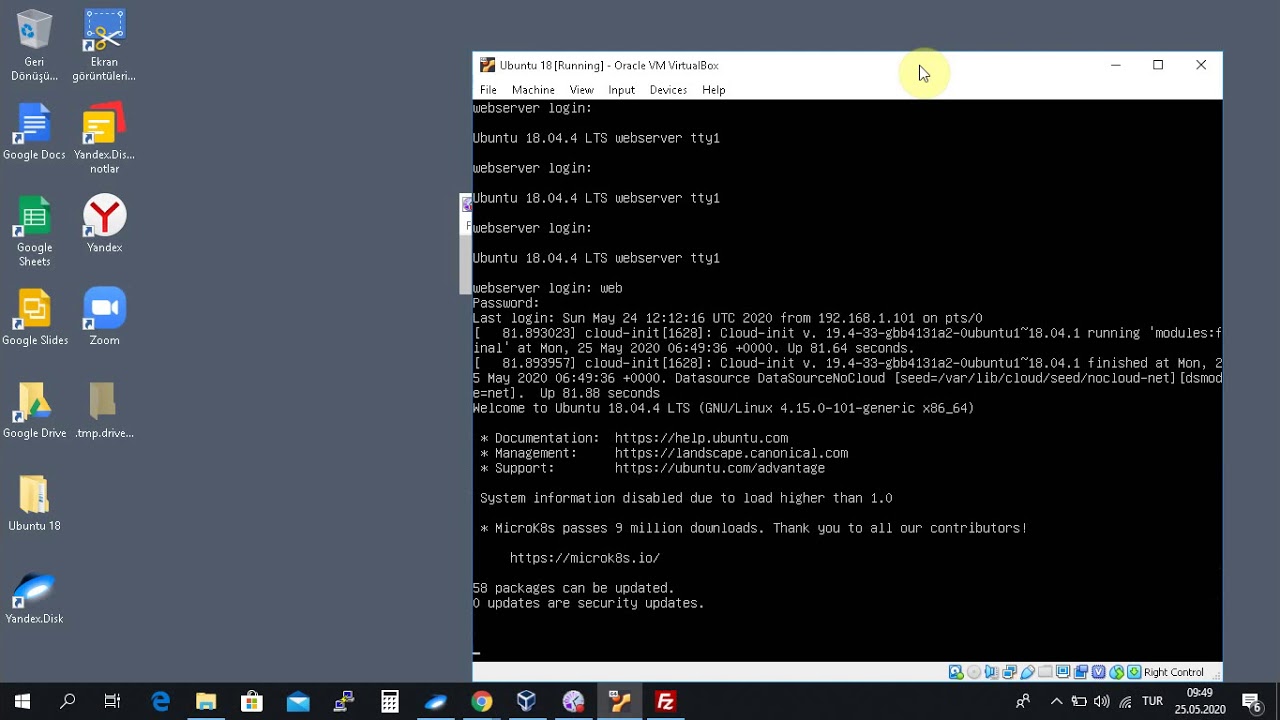Open FileZilla from taskbar
This screenshot has width=1280, height=720.
coord(666,702)
